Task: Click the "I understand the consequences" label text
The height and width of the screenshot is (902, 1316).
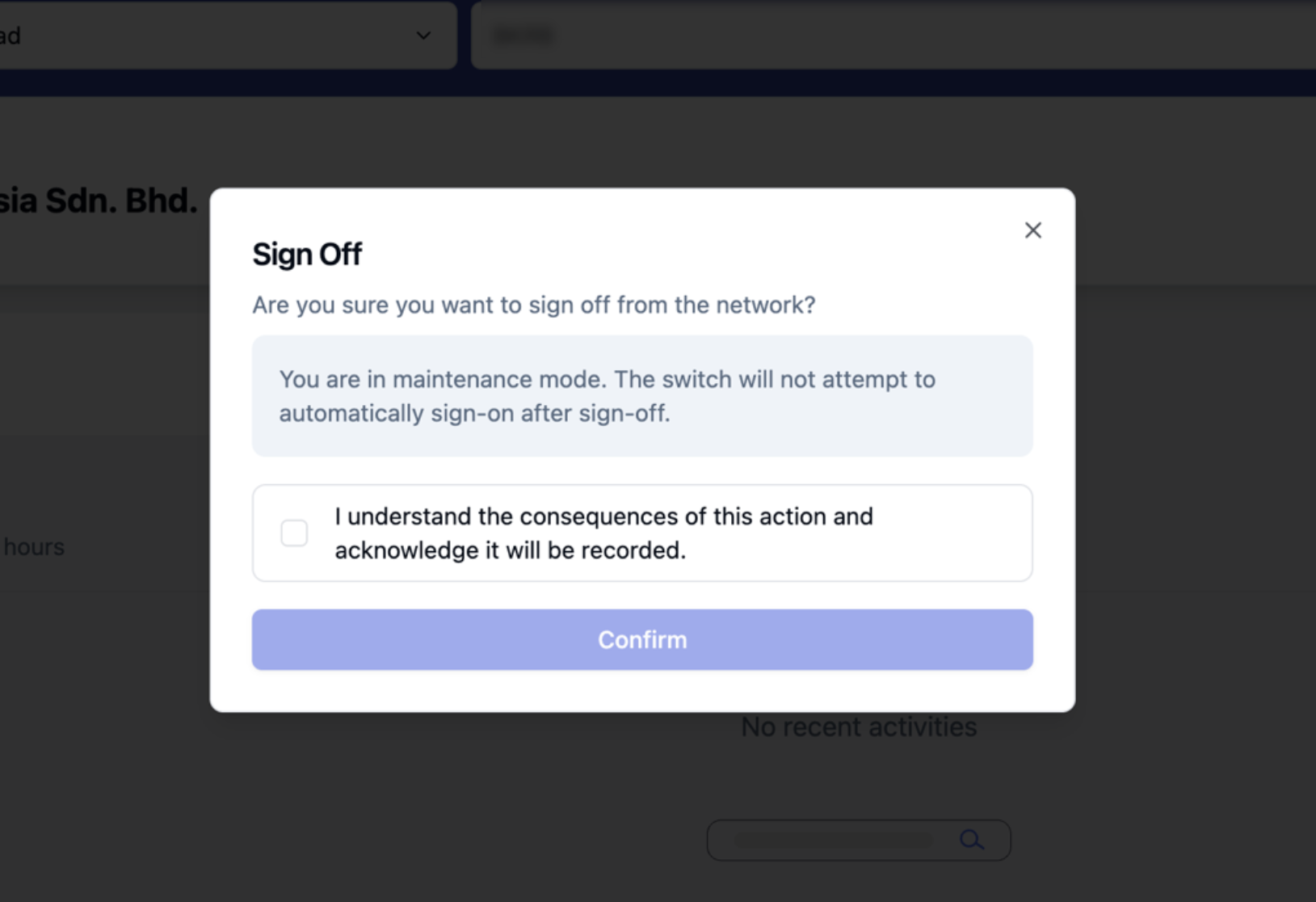Action: tap(603, 516)
